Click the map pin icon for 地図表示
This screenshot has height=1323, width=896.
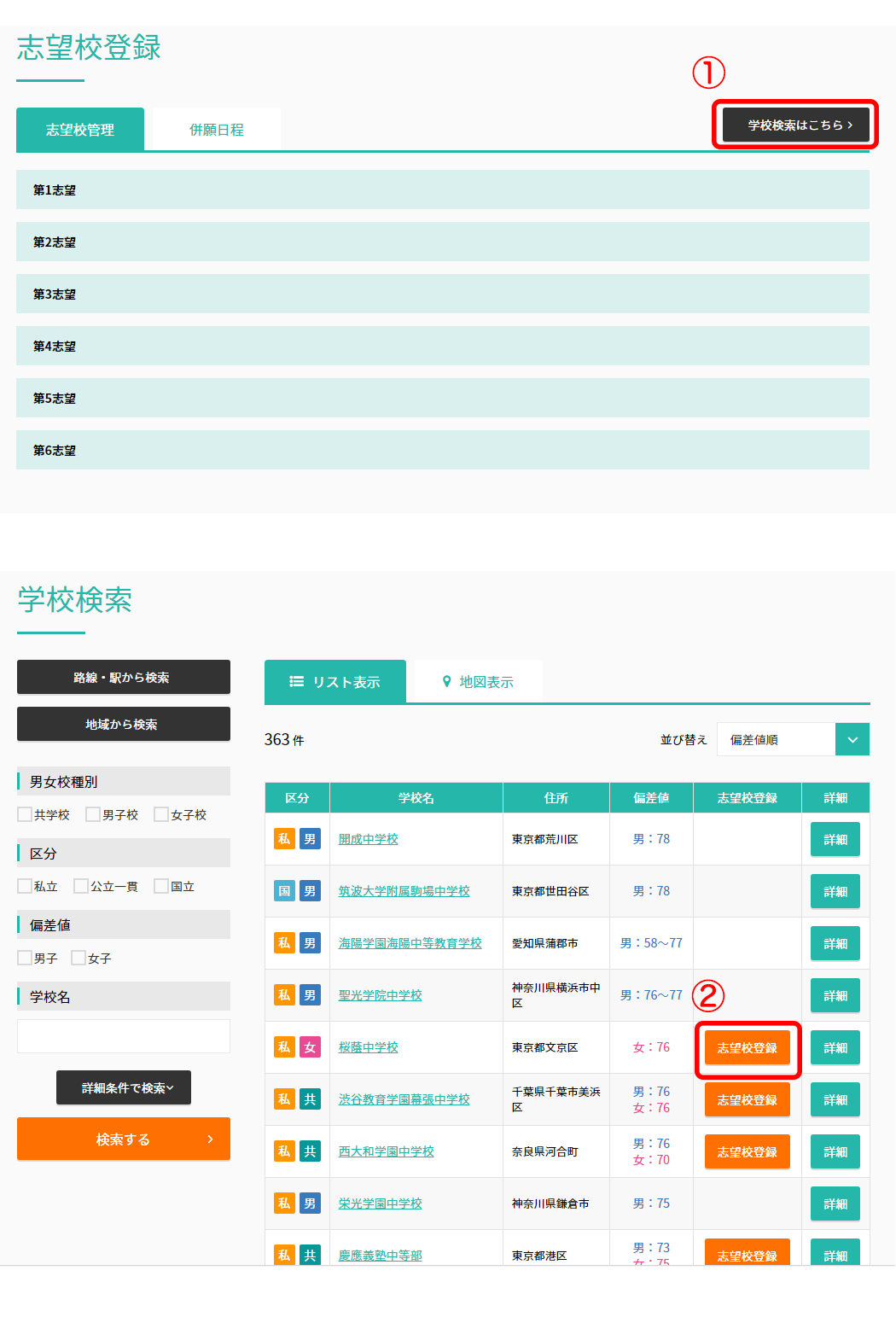pyautogui.click(x=446, y=681)
